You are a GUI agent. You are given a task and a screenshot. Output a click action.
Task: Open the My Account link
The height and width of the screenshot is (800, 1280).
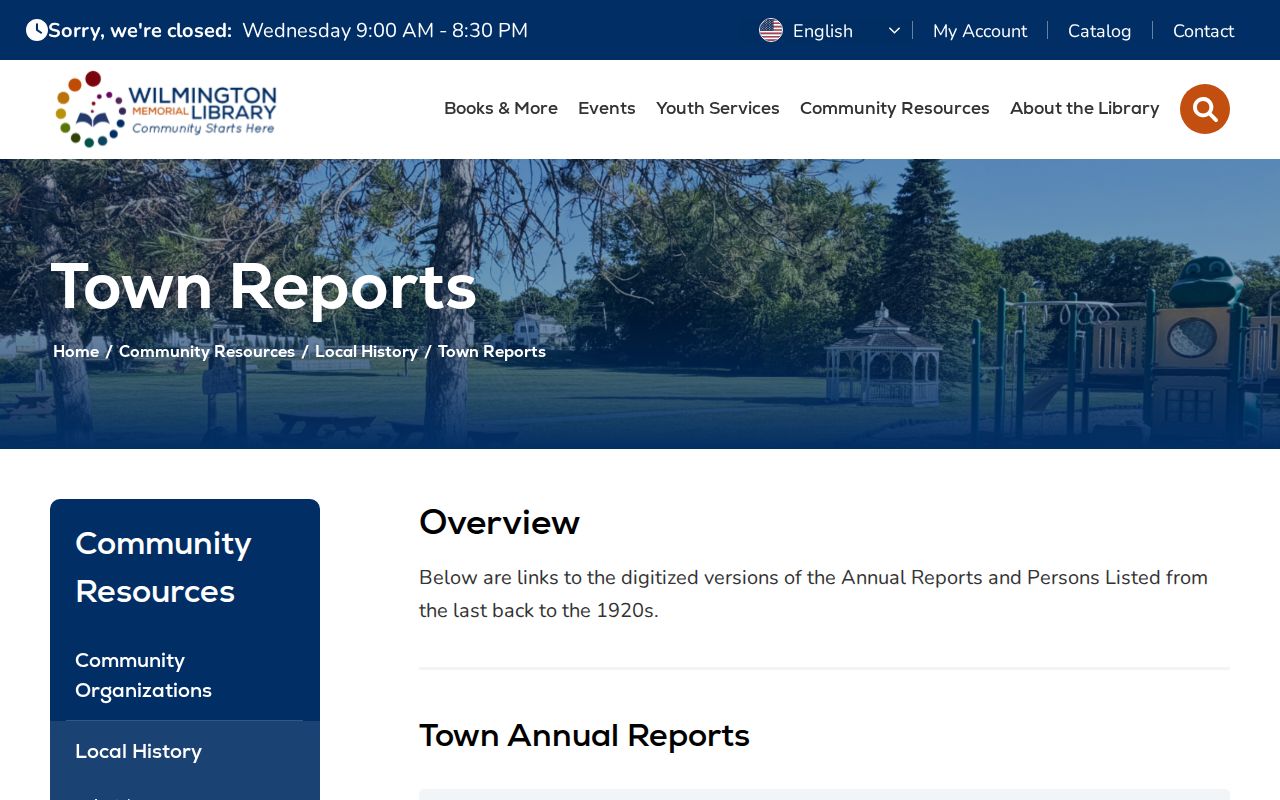(x=980, y=31)
